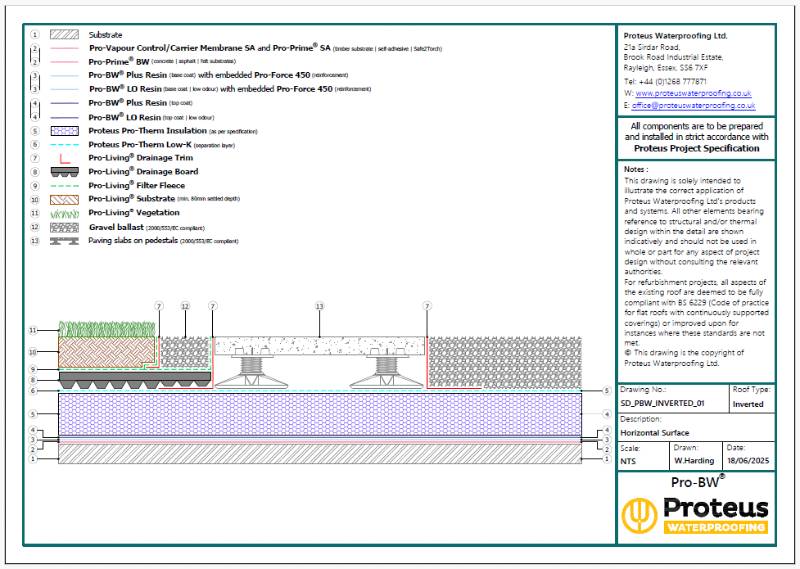This screenshot has height=569, width=800.
Task: Open the www.proteuswaterproofing.co.uk website link
Action: pos(693,93)
